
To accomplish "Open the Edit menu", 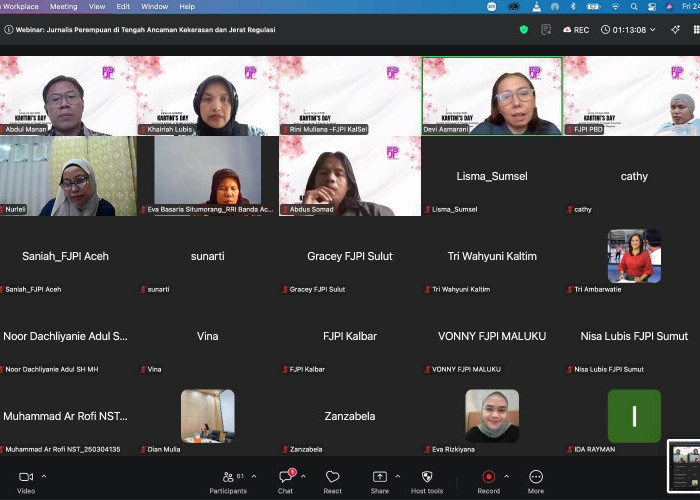I will pos(123,7).
